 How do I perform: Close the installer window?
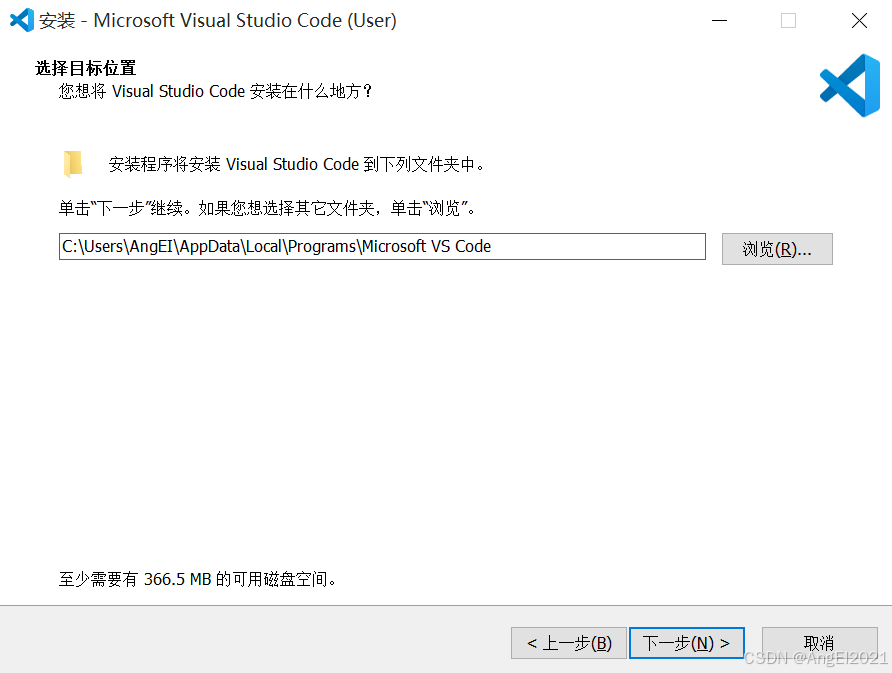point(859,20)
